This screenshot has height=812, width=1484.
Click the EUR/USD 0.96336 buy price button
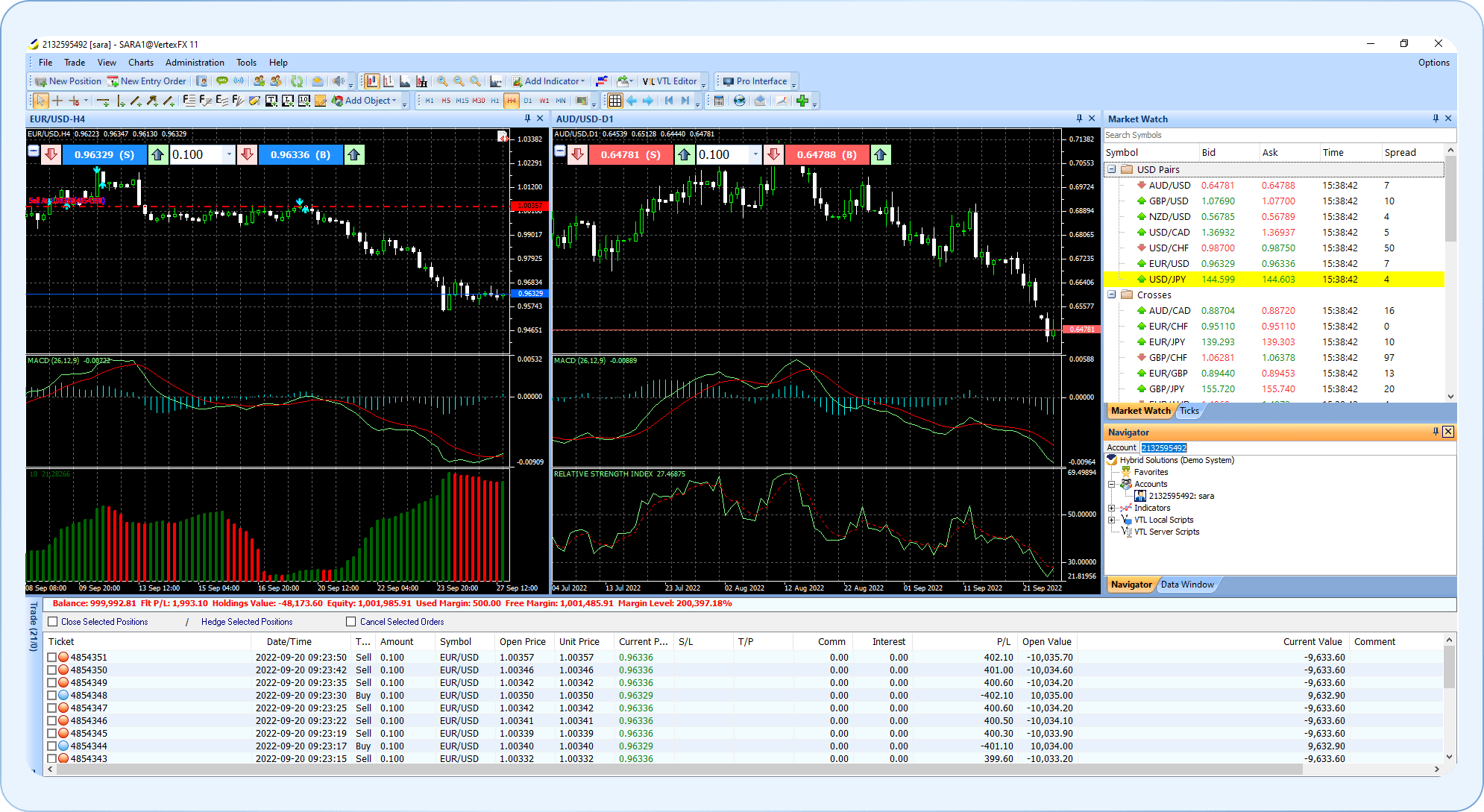300,154
